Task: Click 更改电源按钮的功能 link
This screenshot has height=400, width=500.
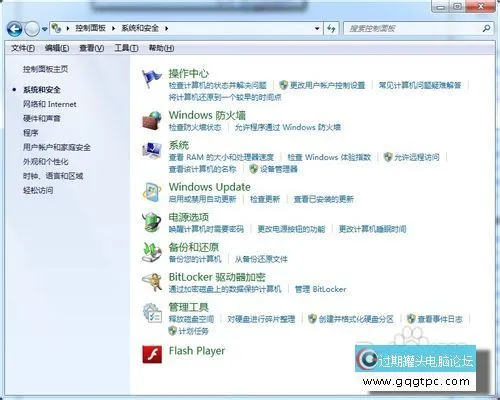Action: 291,229
